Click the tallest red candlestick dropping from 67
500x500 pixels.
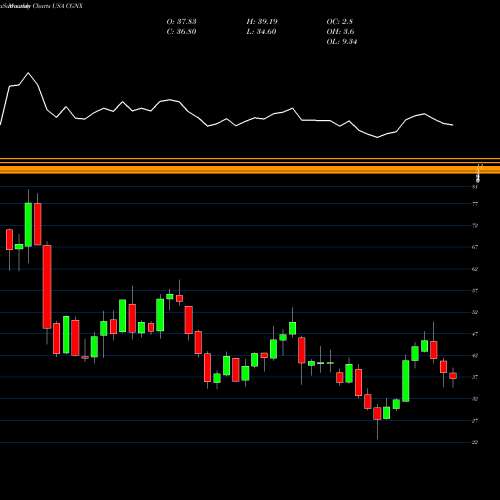[x=47, y=287]
